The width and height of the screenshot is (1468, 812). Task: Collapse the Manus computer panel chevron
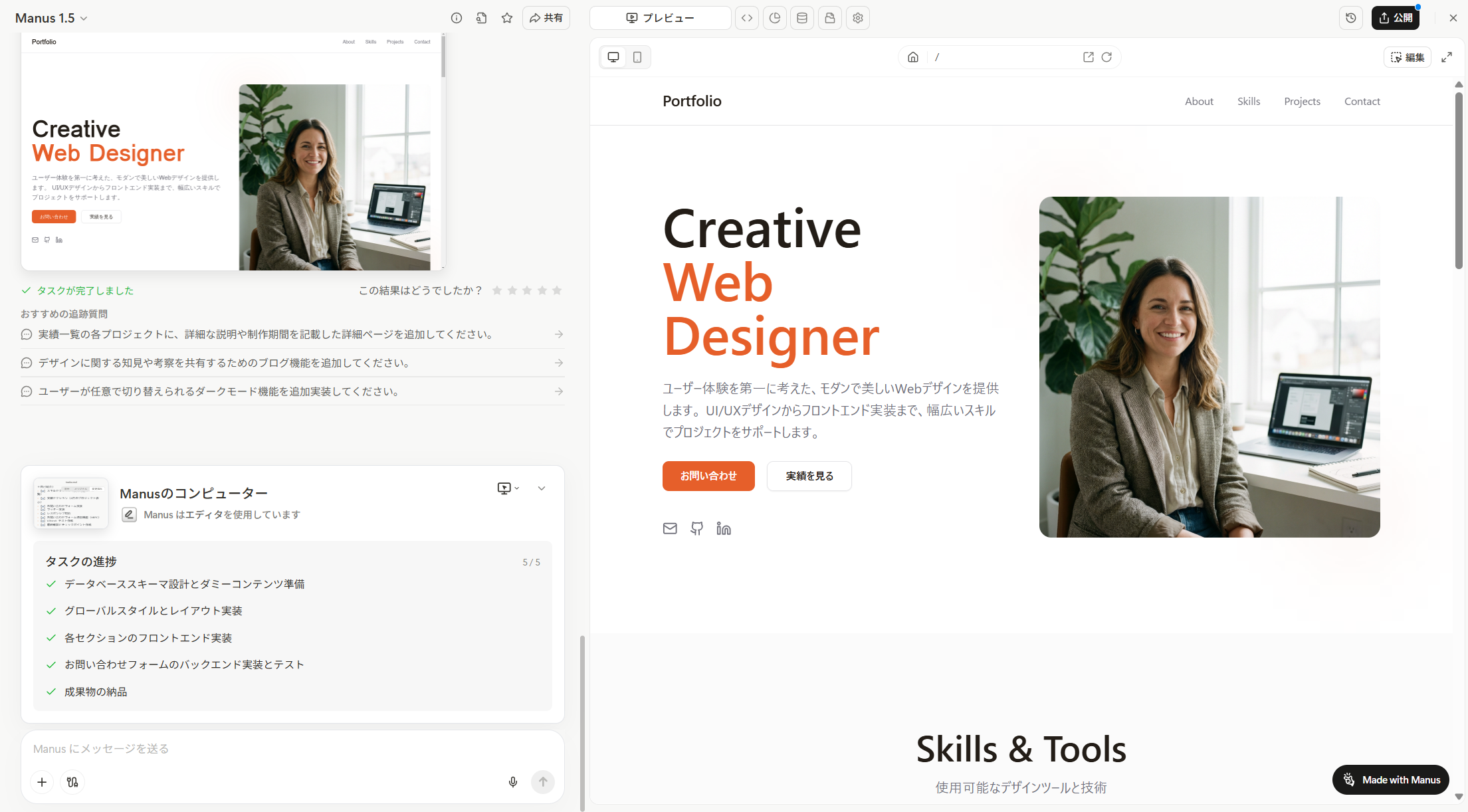(x=542, y=488)
